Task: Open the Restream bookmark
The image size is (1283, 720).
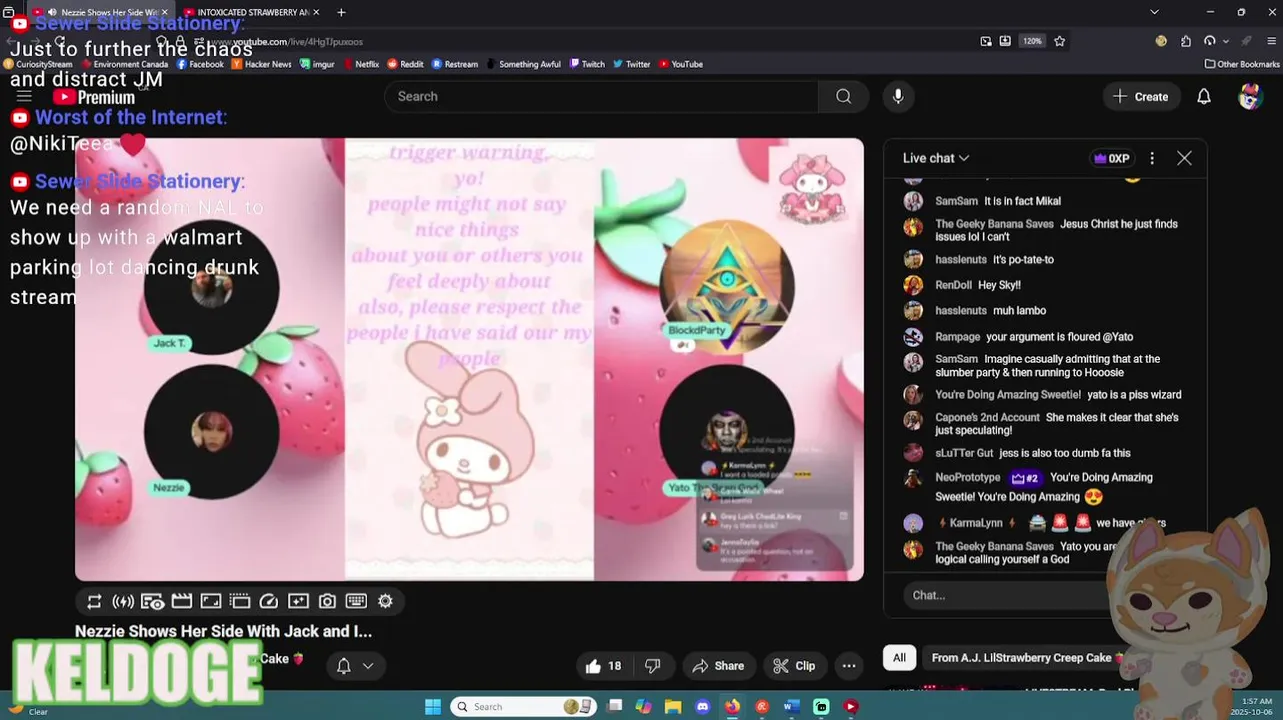Action: point(455,64)
